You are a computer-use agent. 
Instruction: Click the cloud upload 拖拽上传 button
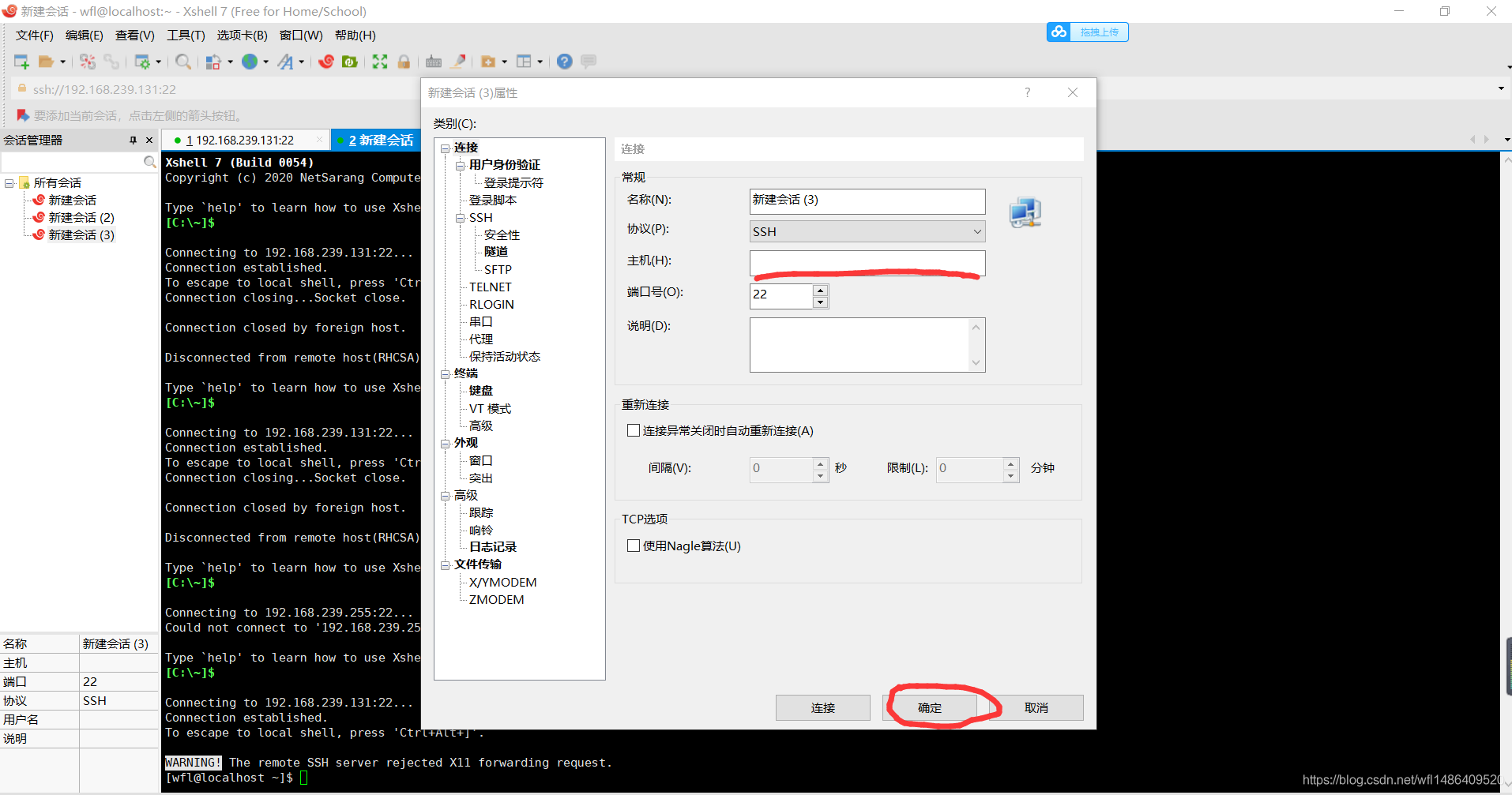pos(1088,32)
